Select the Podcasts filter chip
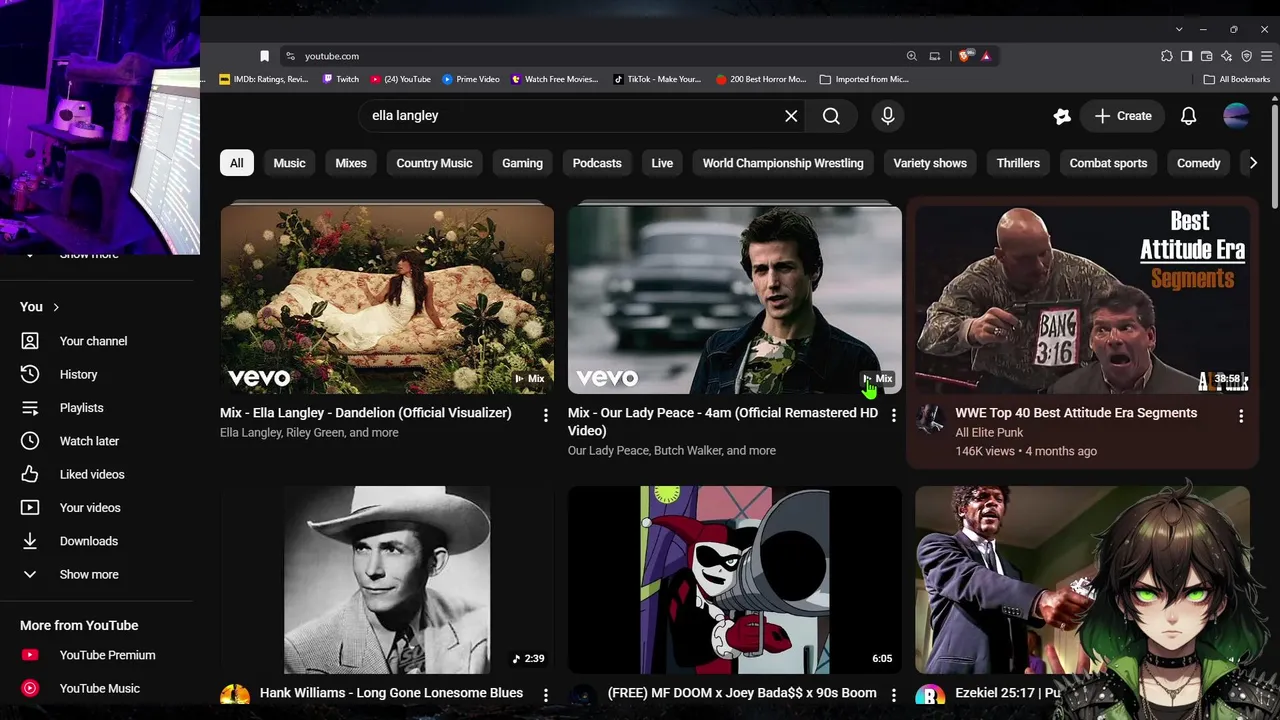1280x720 pixels. click(x=597, y=163)
